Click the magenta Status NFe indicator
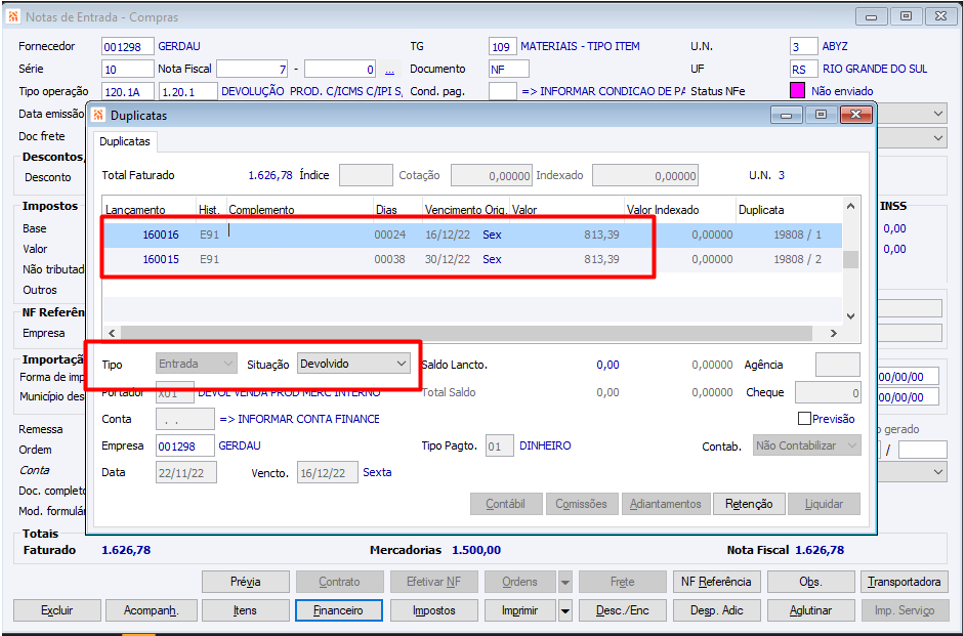Image resolution: width=963 pixels, height=636 pixels. [x=797, y=91]
